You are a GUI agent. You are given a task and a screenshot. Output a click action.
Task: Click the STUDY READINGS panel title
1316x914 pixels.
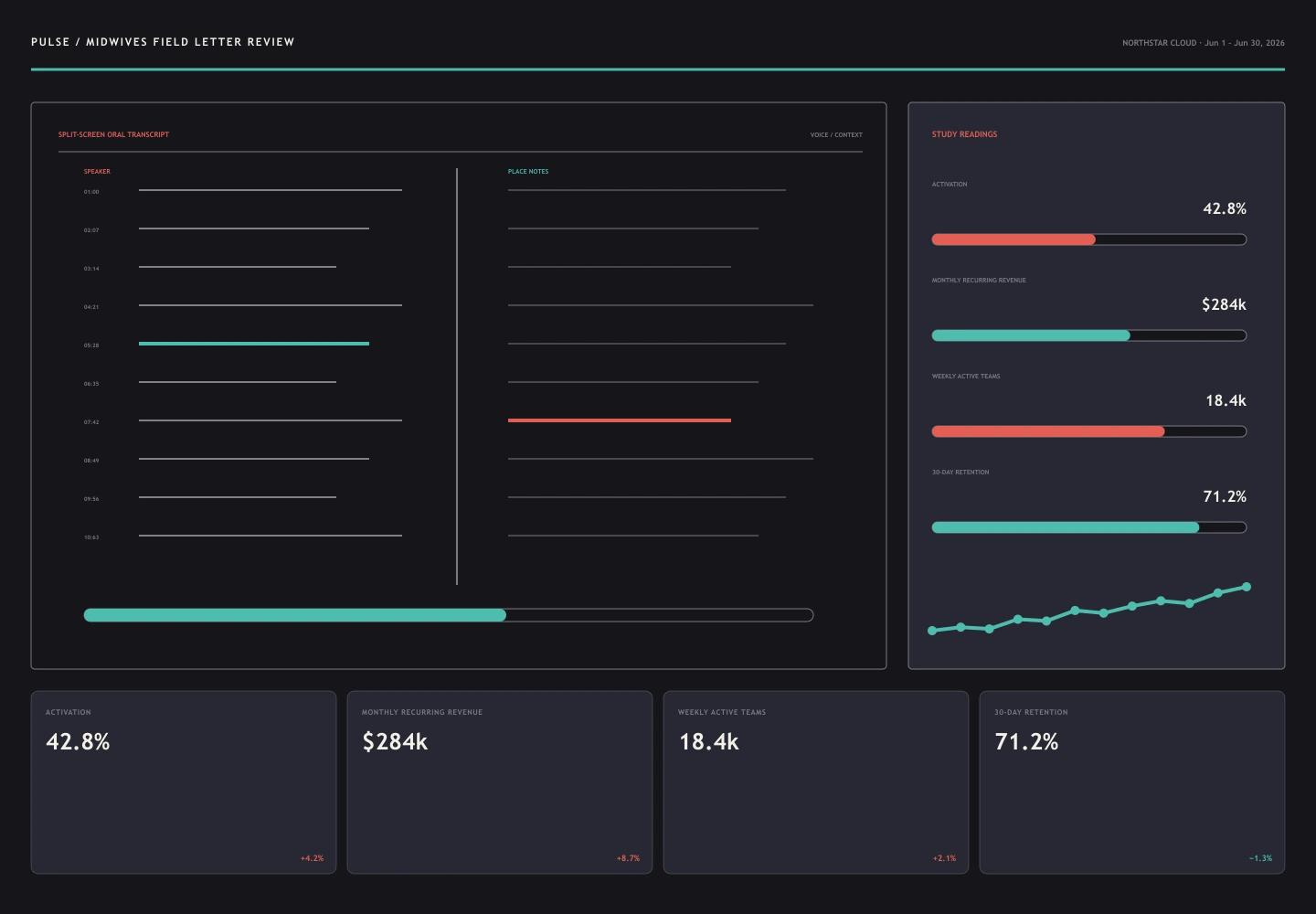(964, 134)
